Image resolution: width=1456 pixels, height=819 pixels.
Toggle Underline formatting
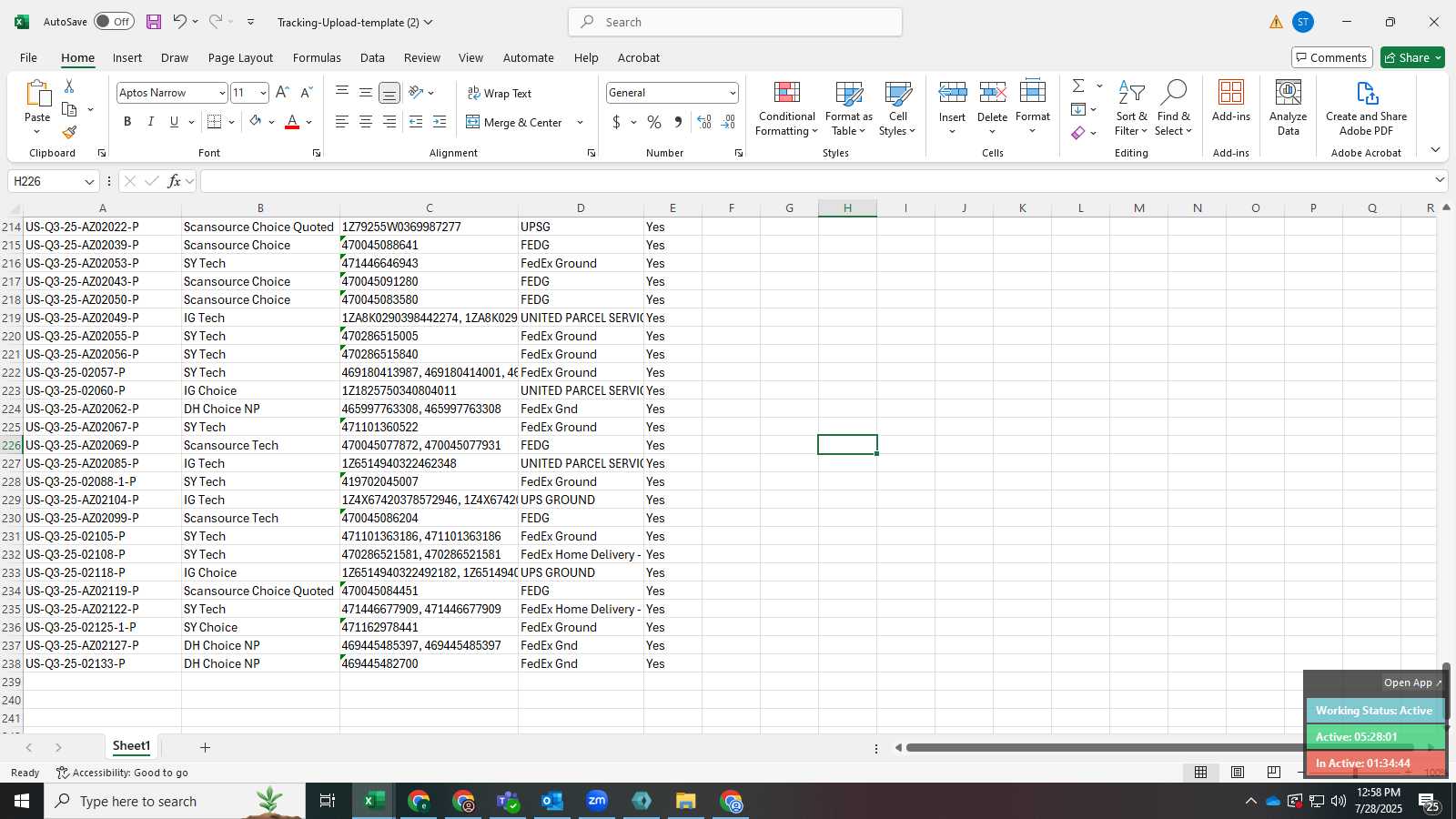click(x=174, y=122)
